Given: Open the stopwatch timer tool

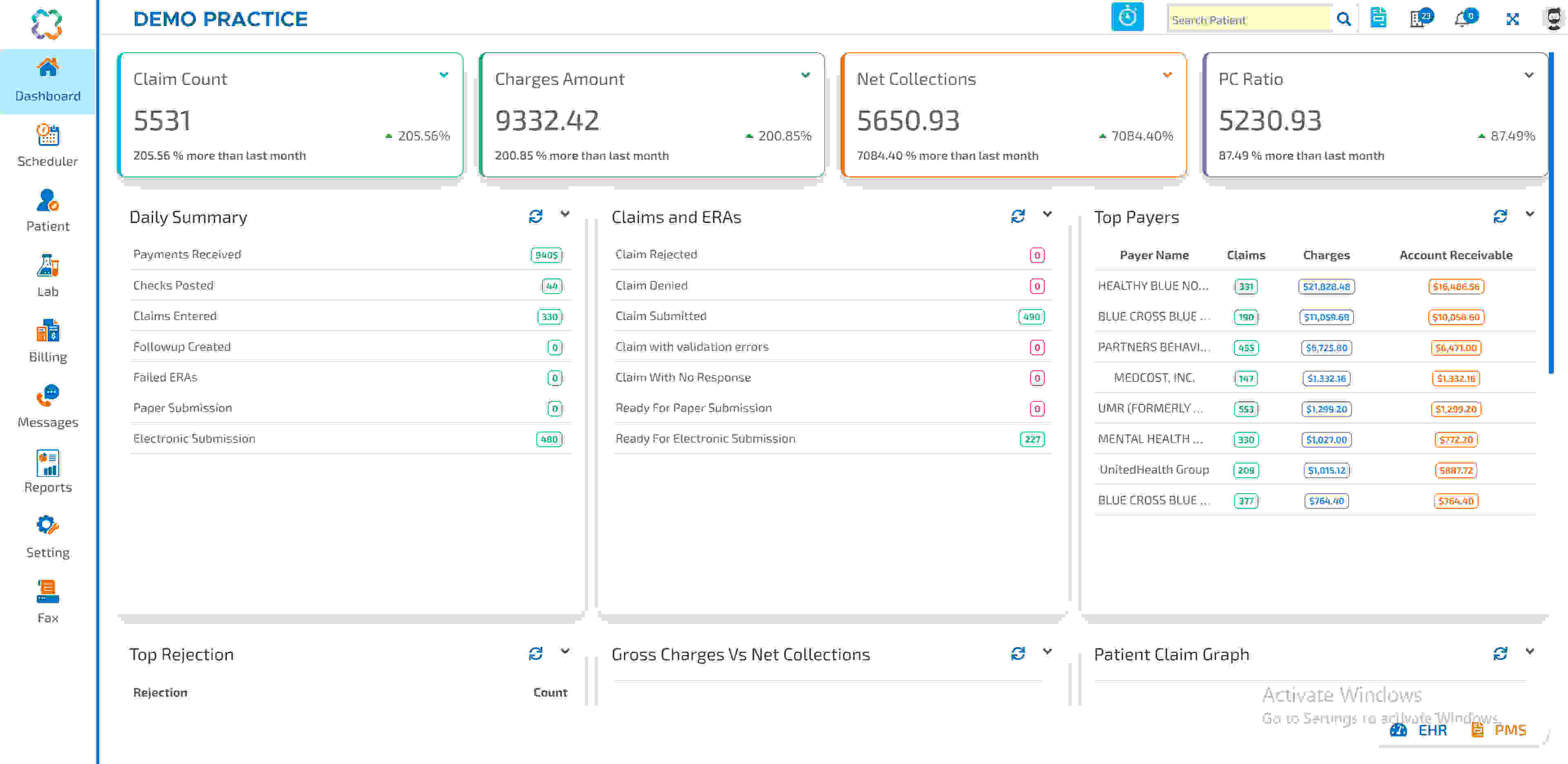Looking at the screenshot, I should pyautogui.click(x=1127, y=18).
